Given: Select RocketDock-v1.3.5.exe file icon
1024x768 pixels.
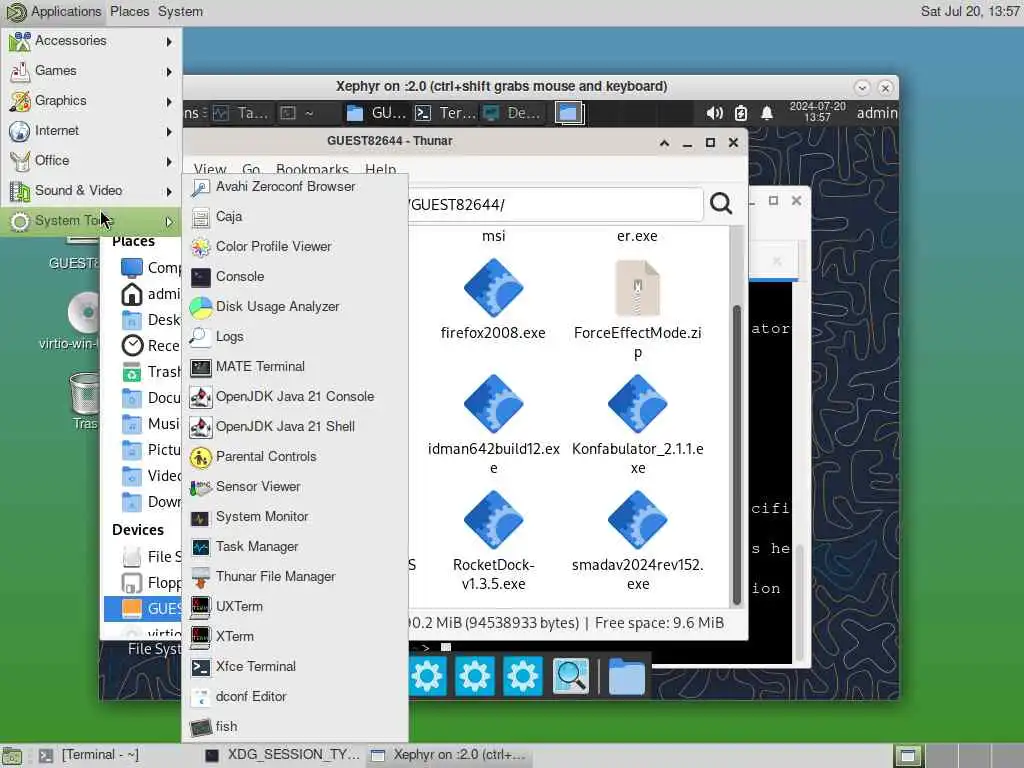Looking at the screenshot, I should point(493,520).
